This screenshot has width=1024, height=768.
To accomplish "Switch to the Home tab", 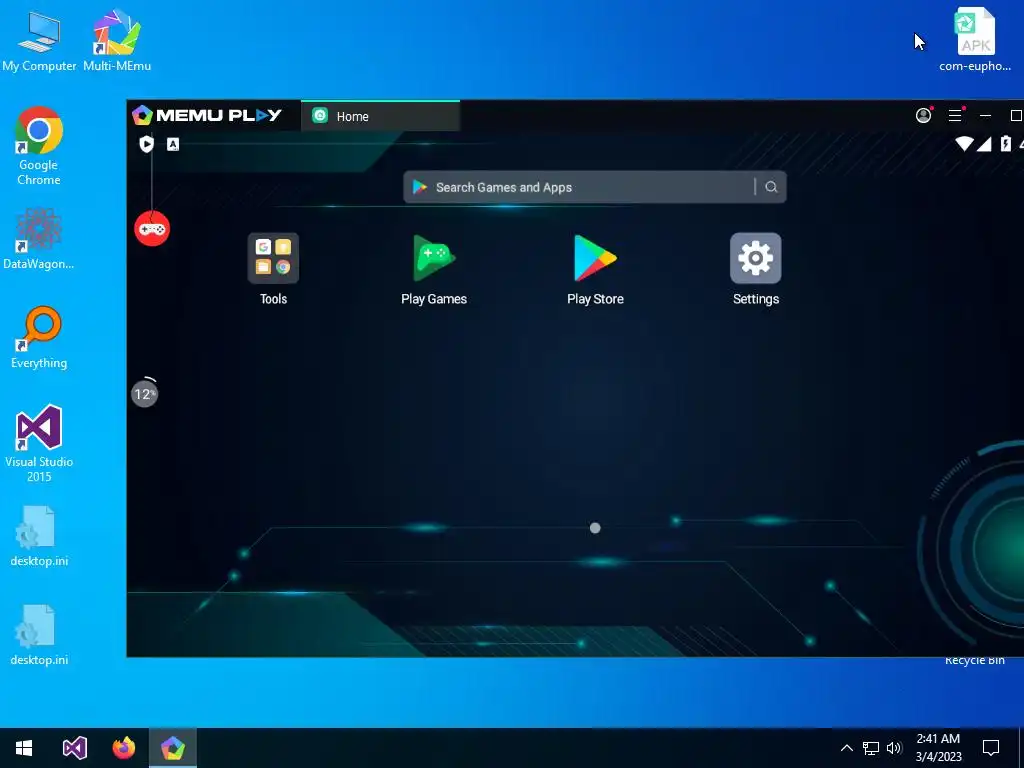I will (380, 116).
